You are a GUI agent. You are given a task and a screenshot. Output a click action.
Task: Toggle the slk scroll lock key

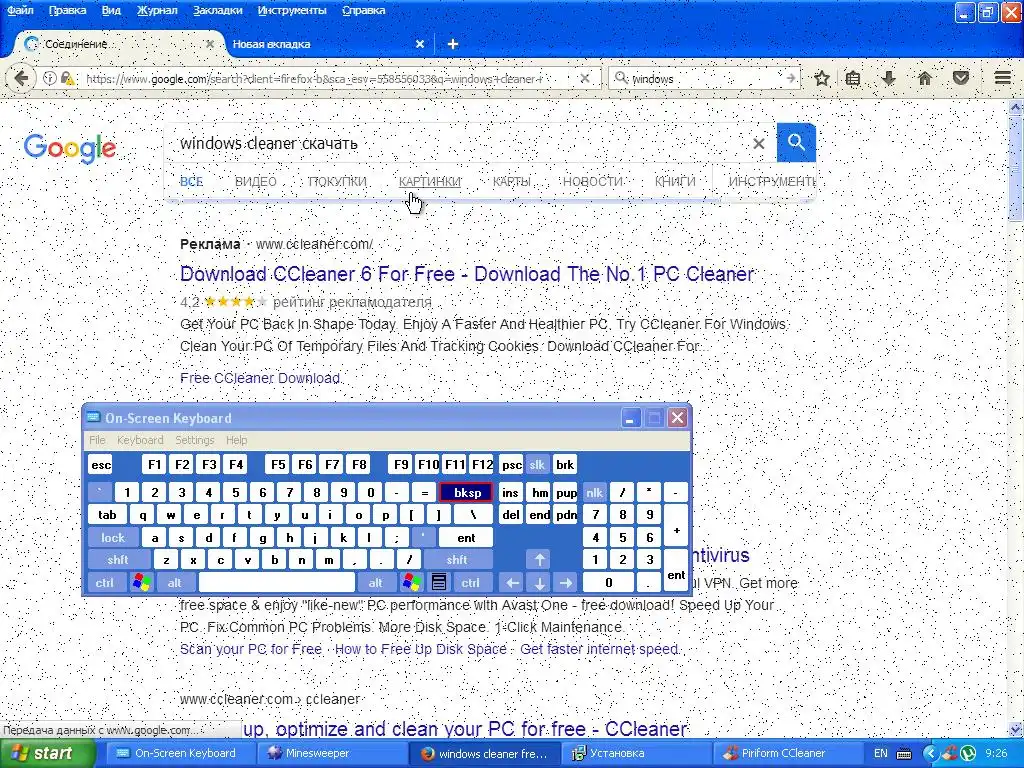click(537, 464)
